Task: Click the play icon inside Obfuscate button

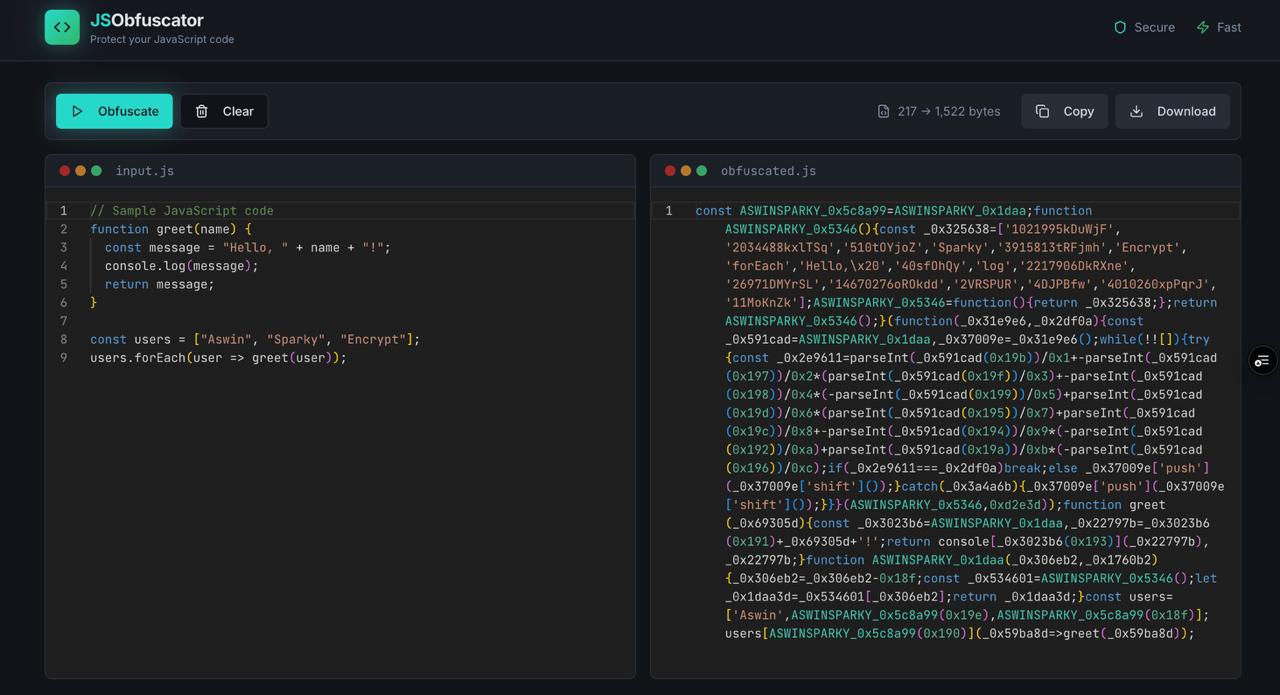Action: (x=77, y=111)
